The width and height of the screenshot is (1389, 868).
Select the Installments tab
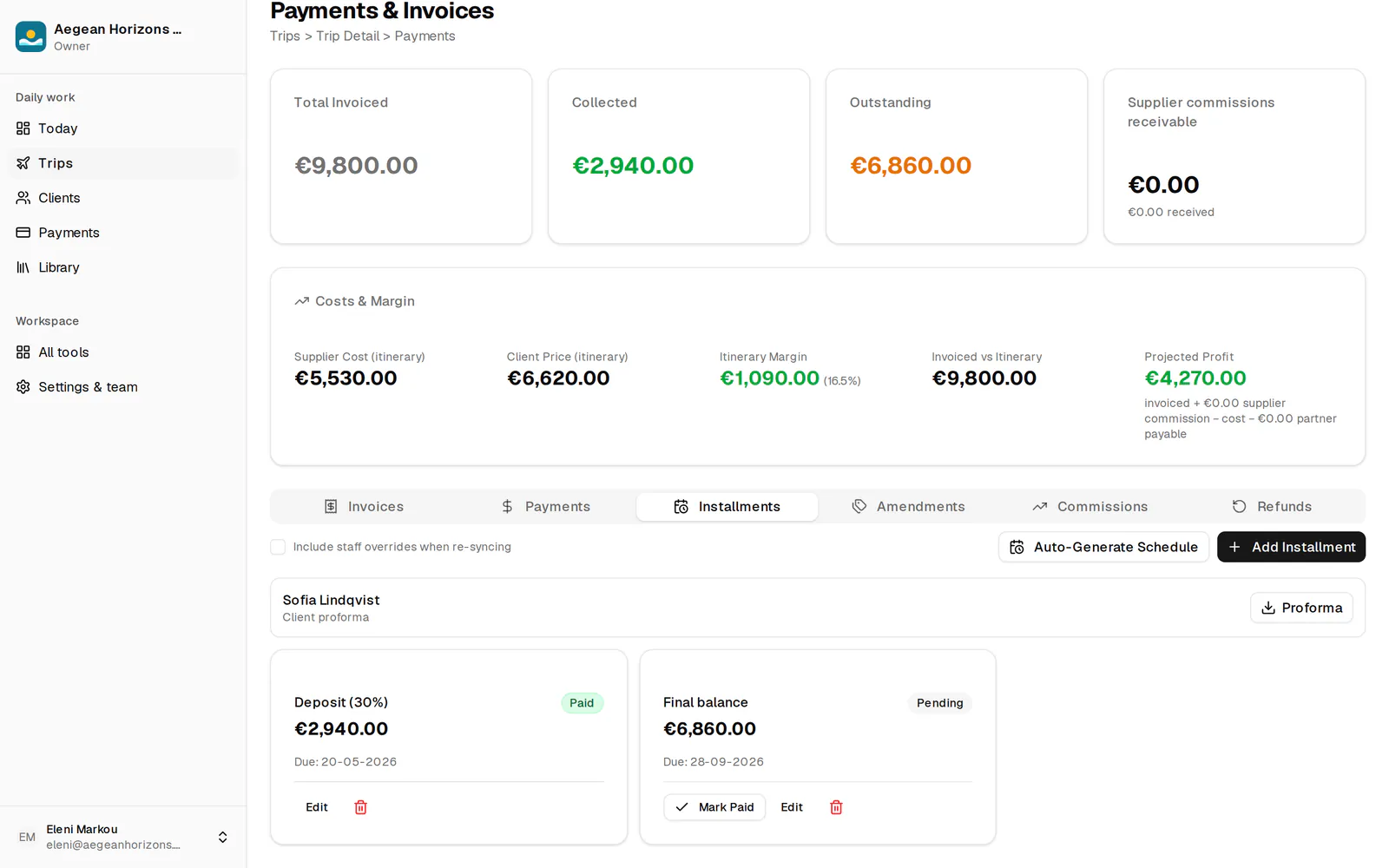point(727,507)
